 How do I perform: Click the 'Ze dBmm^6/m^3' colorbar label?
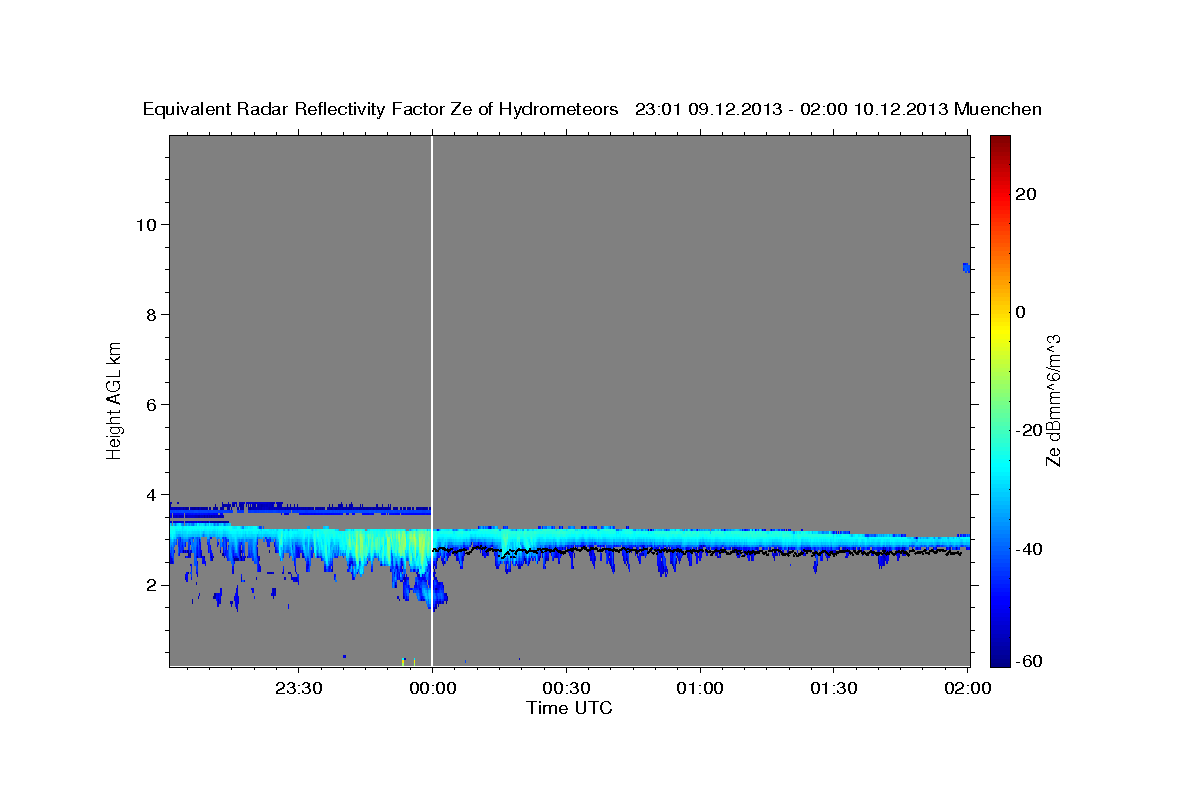pos(1053,400)
